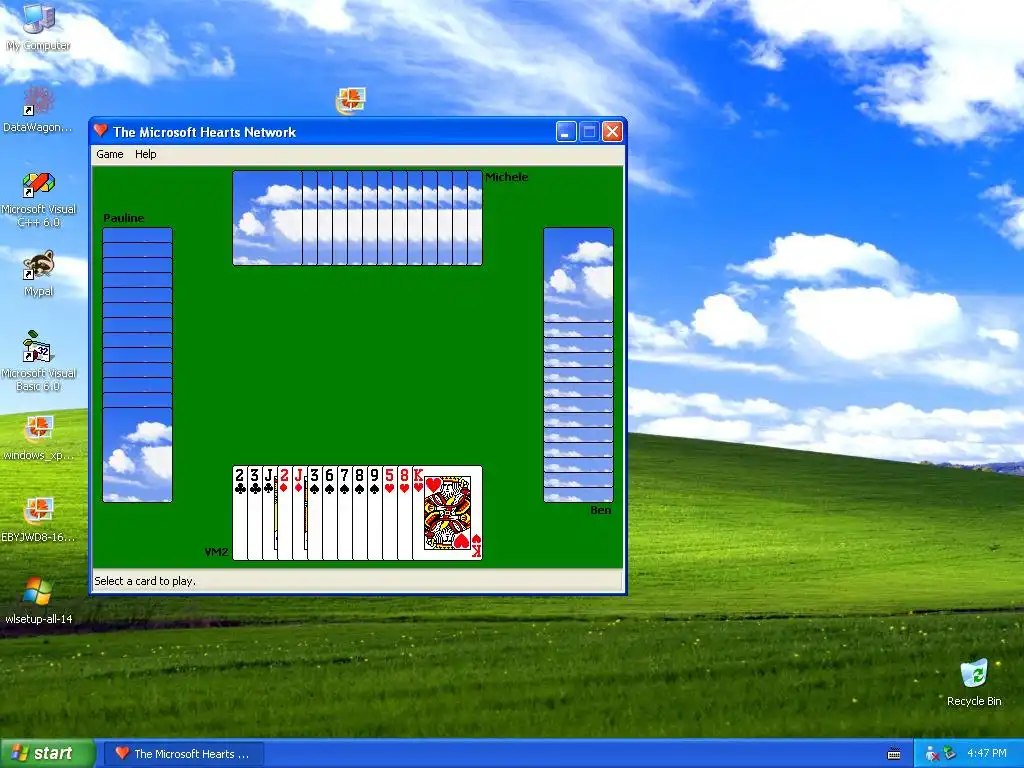Click the keyboard icon in the taskbar
This screenshot has width=1024, height=768.
(894, 754)
